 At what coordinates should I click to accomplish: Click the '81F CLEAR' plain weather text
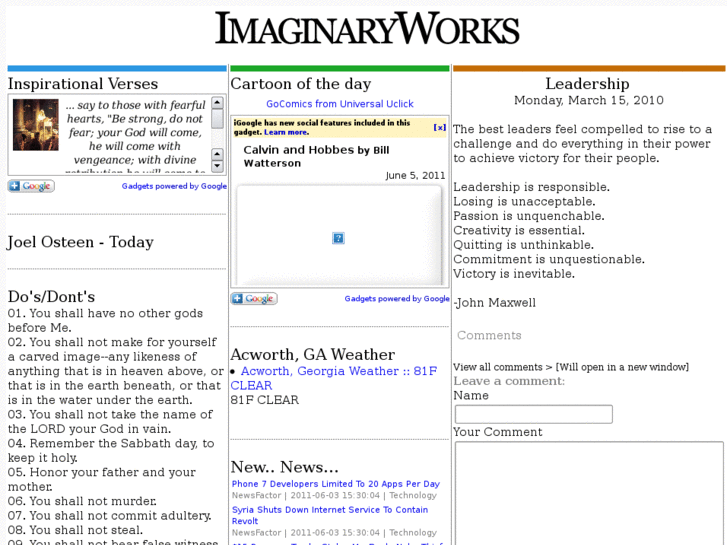coord(264,400)
